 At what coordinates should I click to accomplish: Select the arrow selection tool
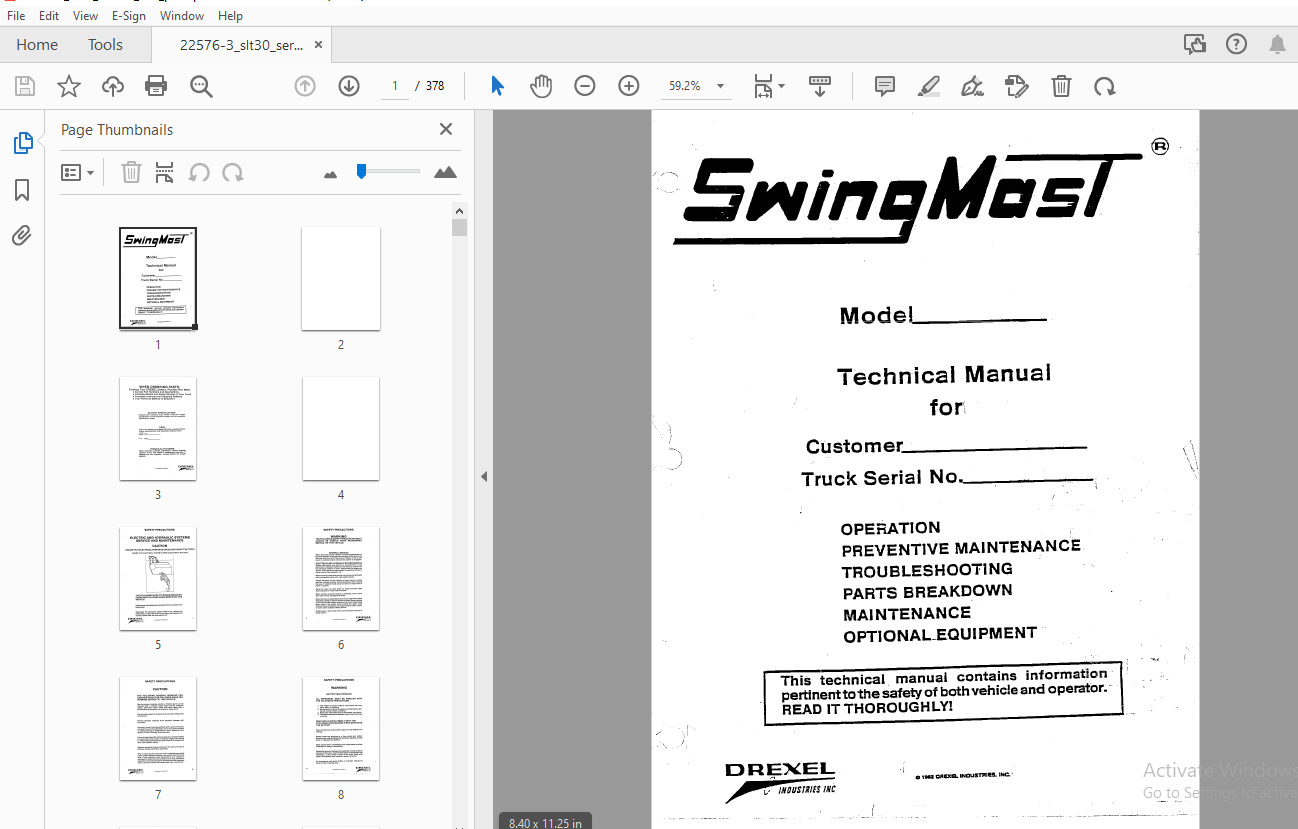coord(497,86)
